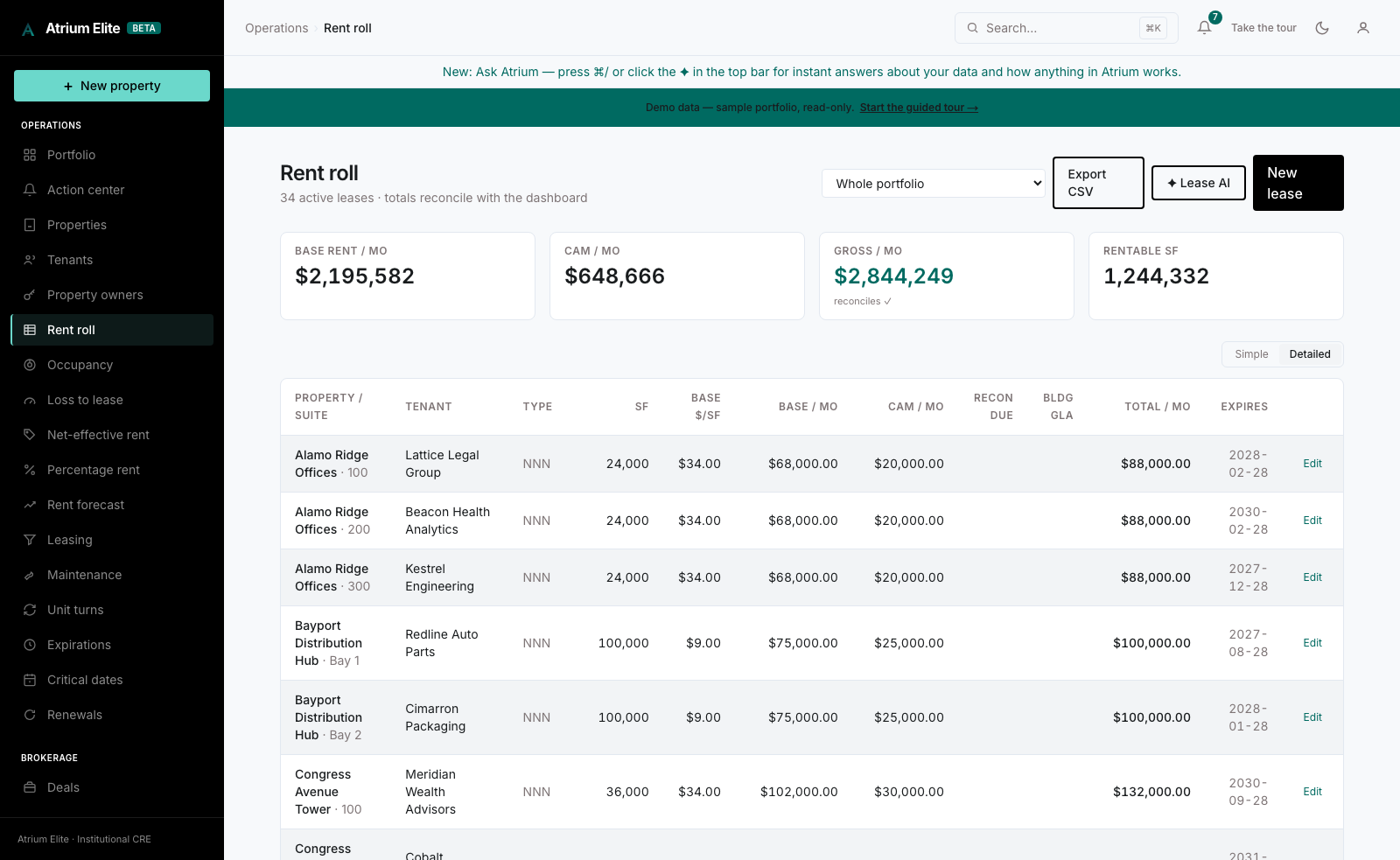Click the Atrium Elite logo icon

(x=28, y=29)
